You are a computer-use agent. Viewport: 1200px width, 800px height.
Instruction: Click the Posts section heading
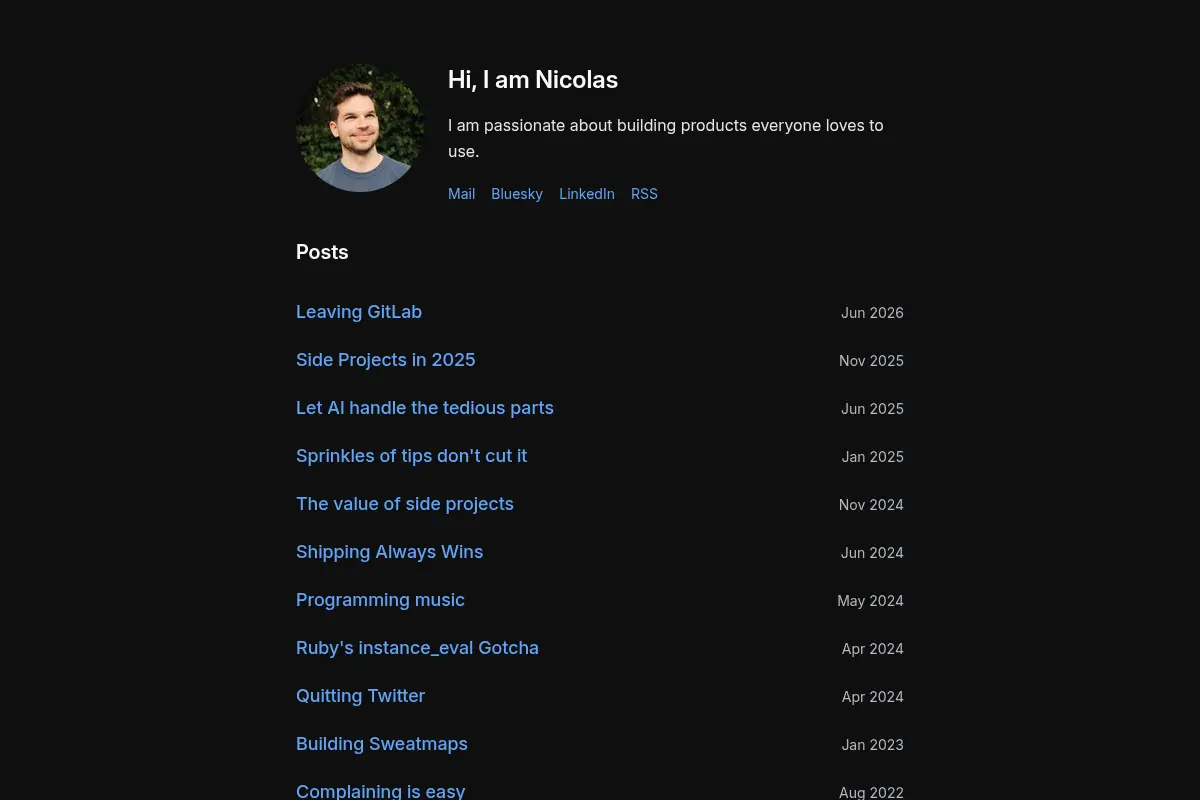(x=322, y=252)
